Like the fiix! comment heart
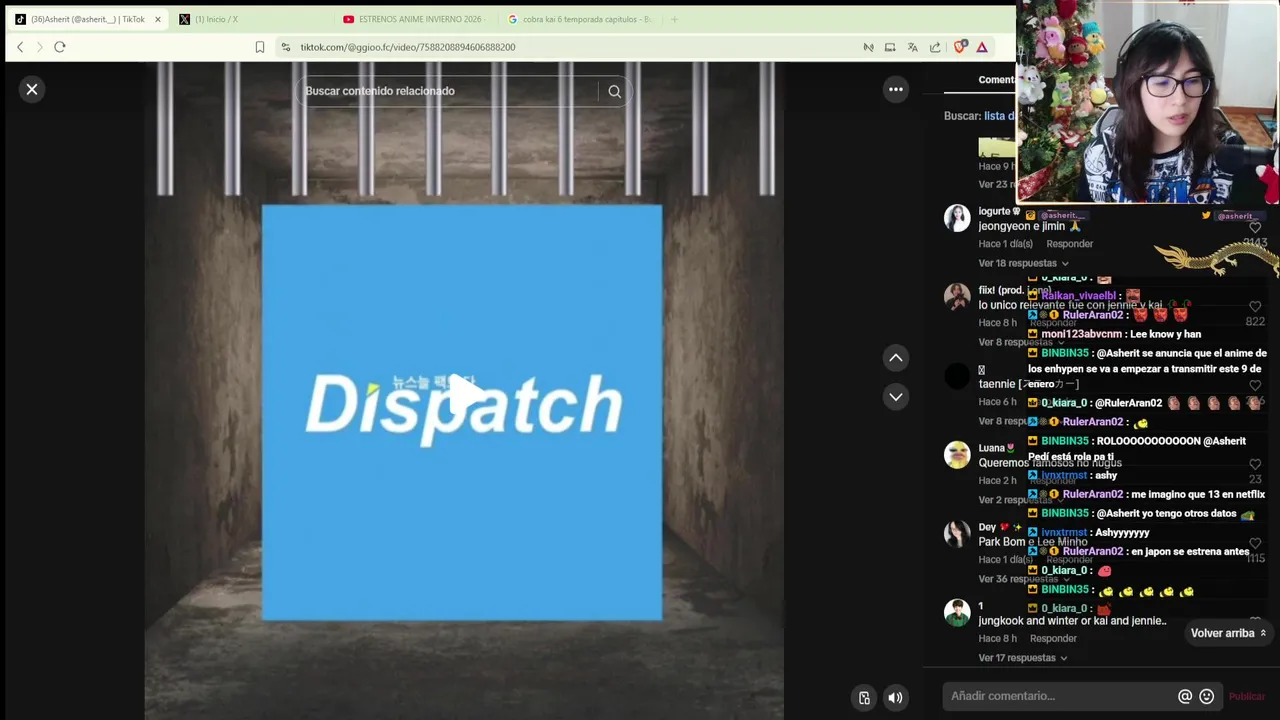Screen dimensions: 1280x720 click(x=1255, y=307)
